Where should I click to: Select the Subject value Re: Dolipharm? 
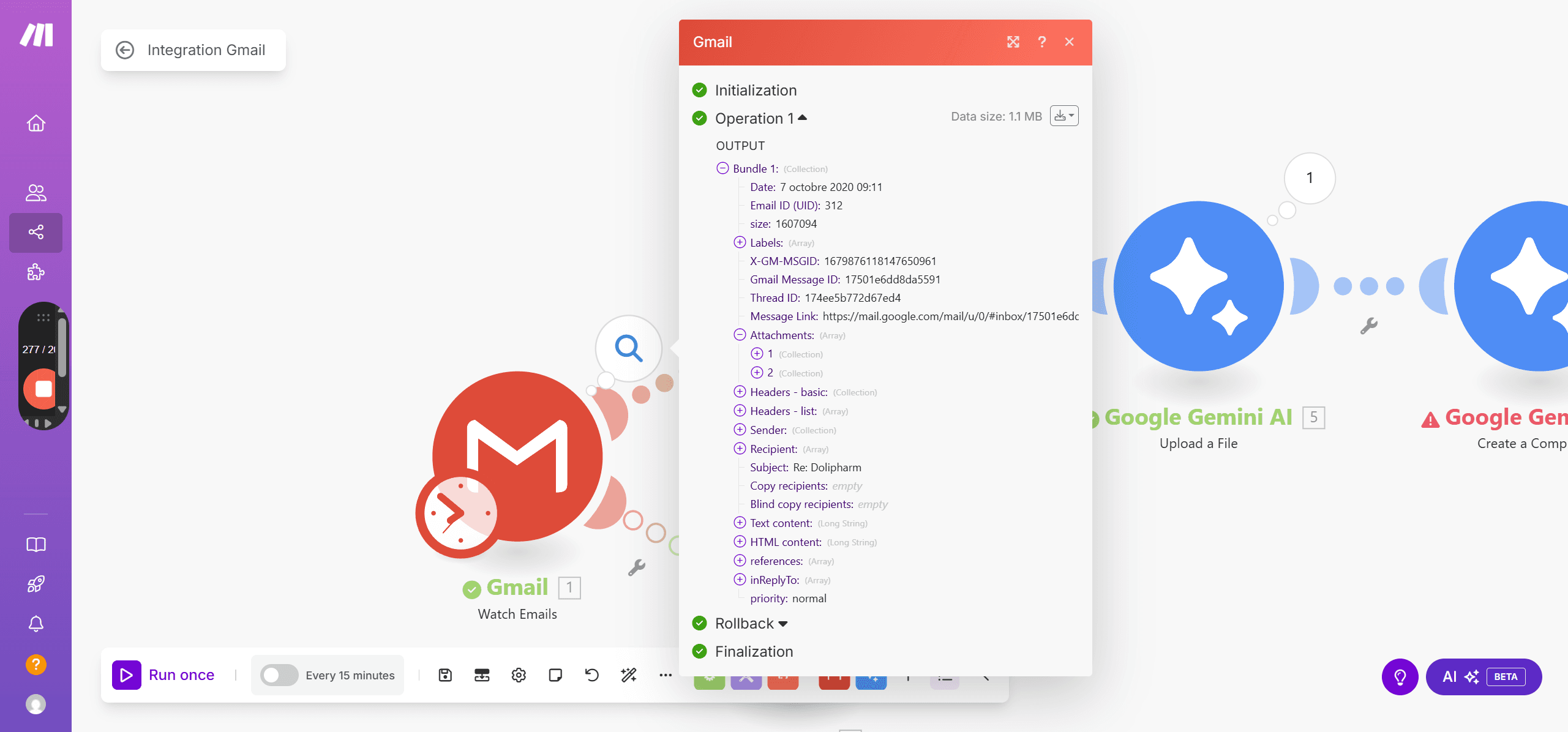tap(827, 468)
